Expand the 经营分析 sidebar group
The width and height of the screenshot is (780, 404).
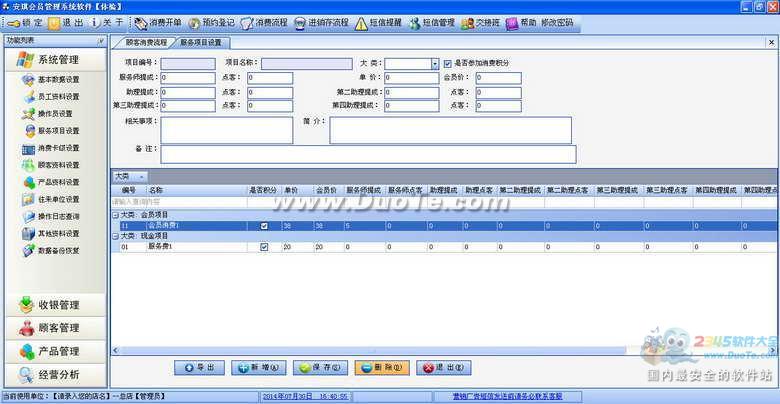(x=56, y=375)
